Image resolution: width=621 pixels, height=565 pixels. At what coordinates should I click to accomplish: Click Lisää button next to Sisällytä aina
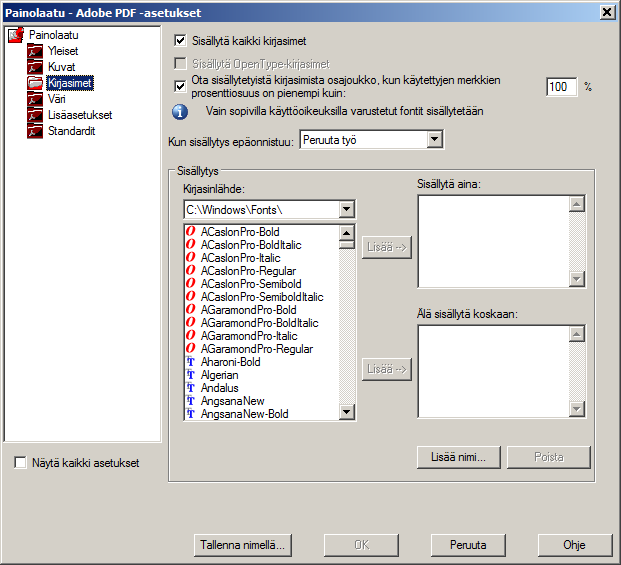click(387, 247)
